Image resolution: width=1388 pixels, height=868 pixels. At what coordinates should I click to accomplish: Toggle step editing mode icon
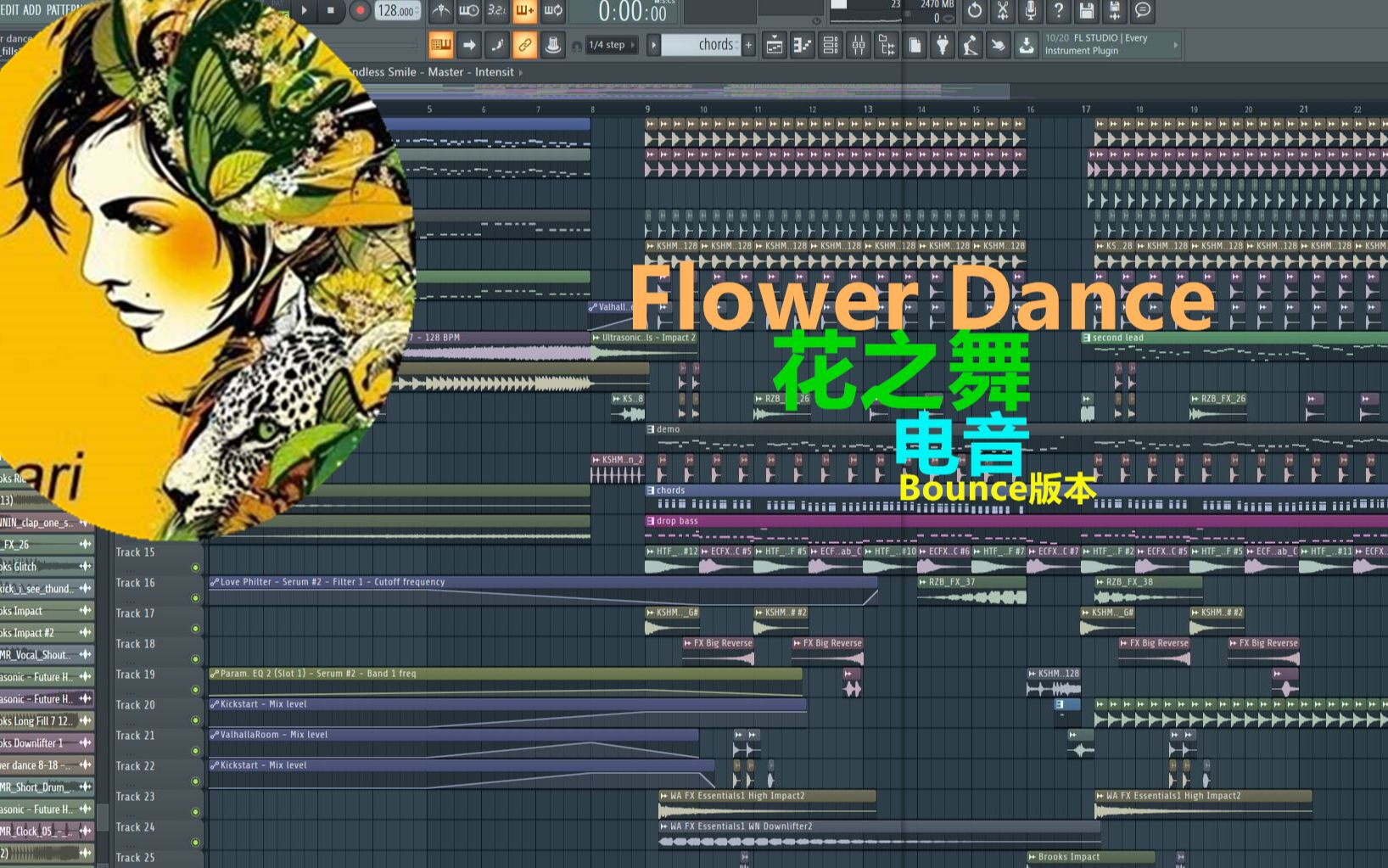pos(497,45)
